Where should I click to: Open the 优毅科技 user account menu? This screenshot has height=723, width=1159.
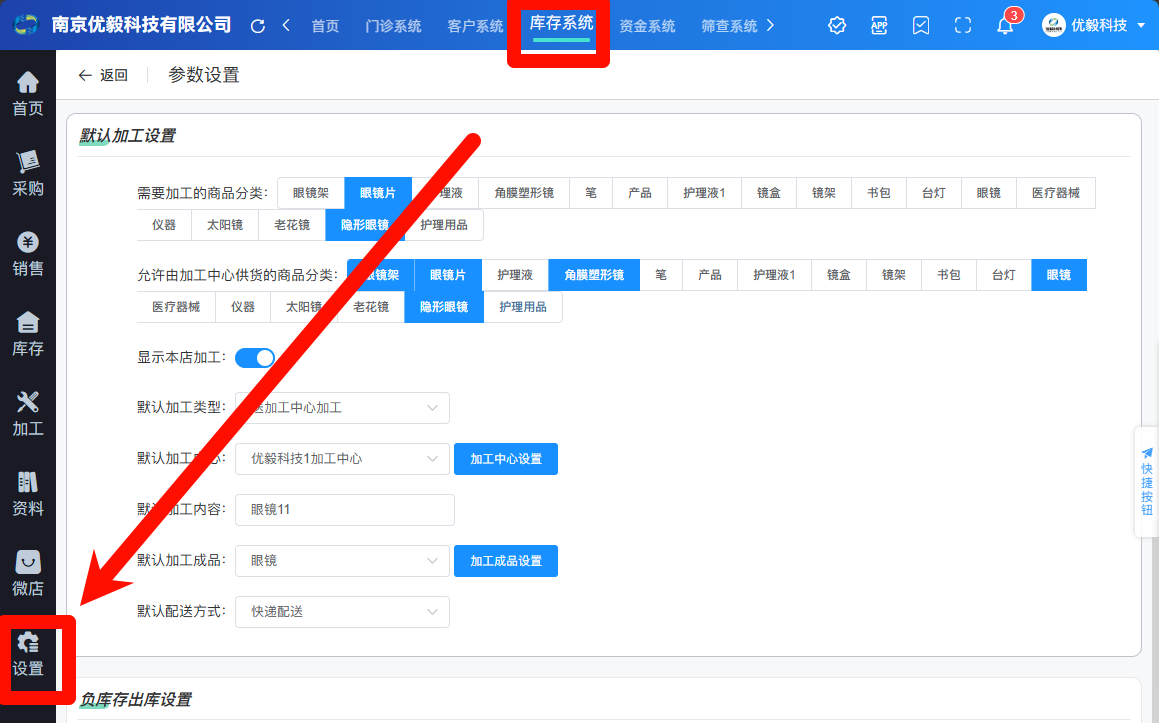click(x=1094, y=26)
